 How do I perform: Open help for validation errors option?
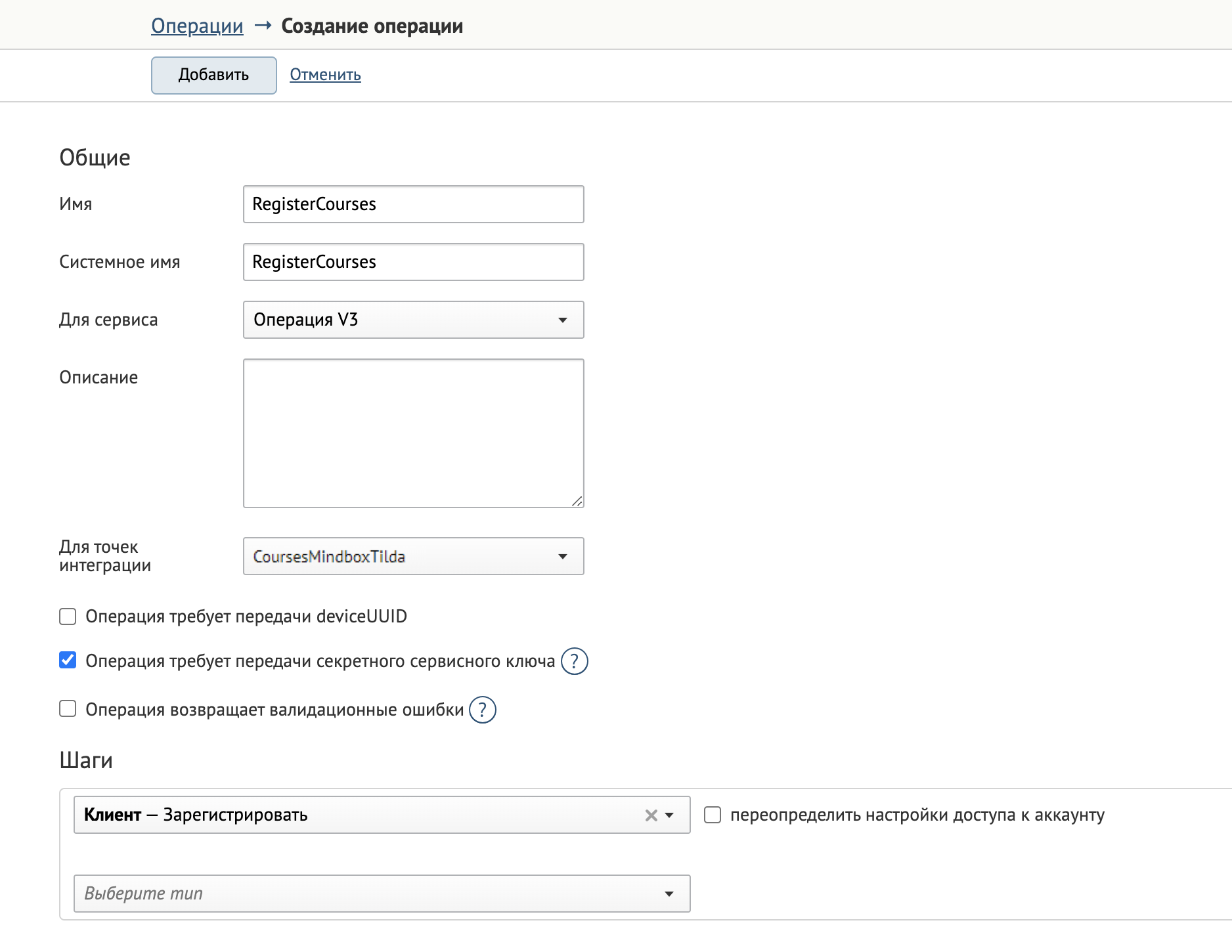[483, 710]
